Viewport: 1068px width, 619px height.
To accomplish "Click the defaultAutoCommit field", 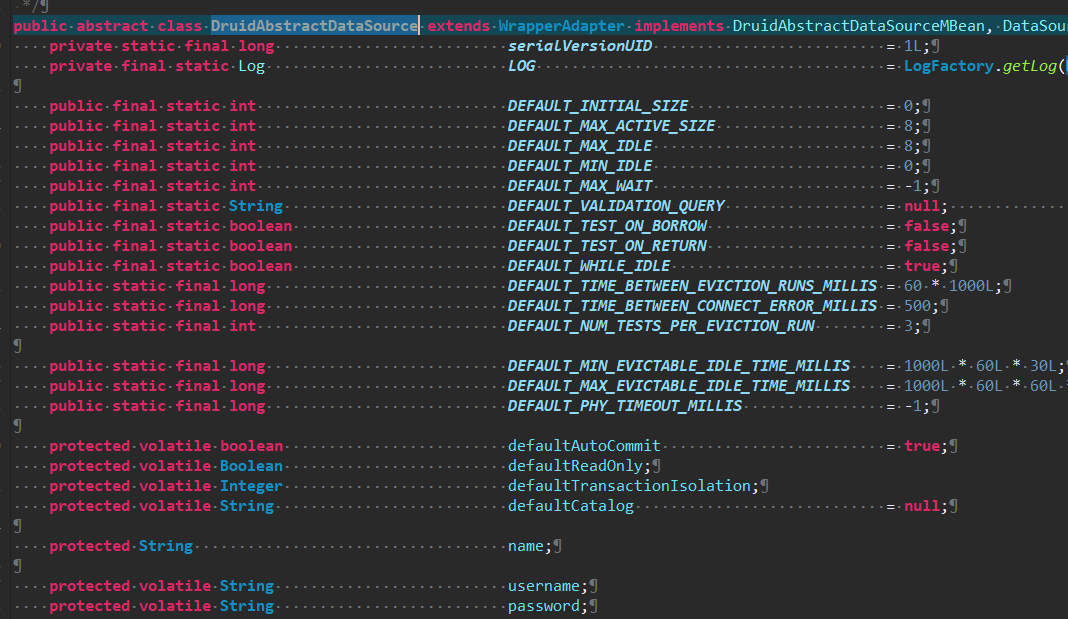I will tap(584, 446).
